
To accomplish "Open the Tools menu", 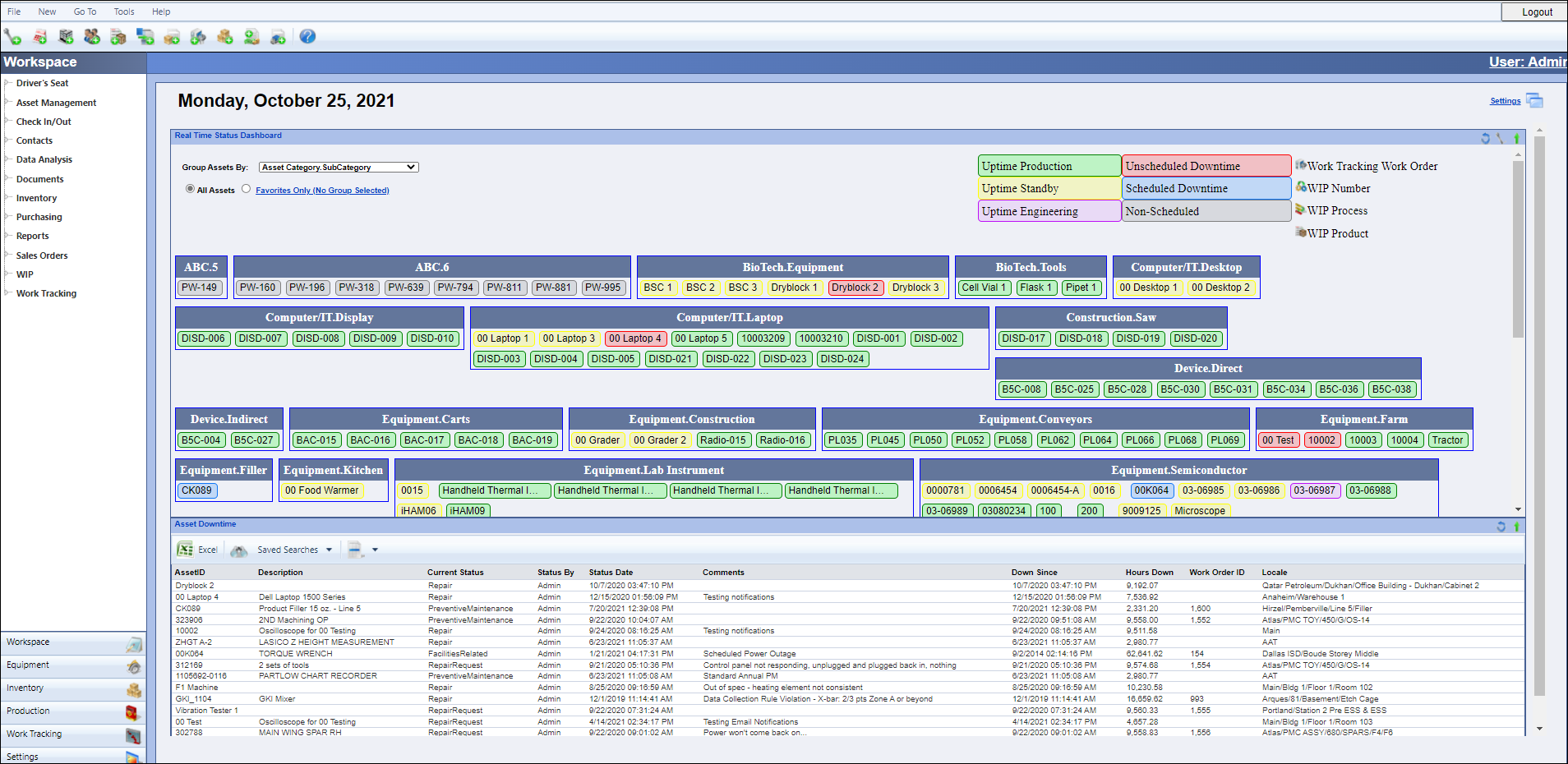I will point(123,11).
